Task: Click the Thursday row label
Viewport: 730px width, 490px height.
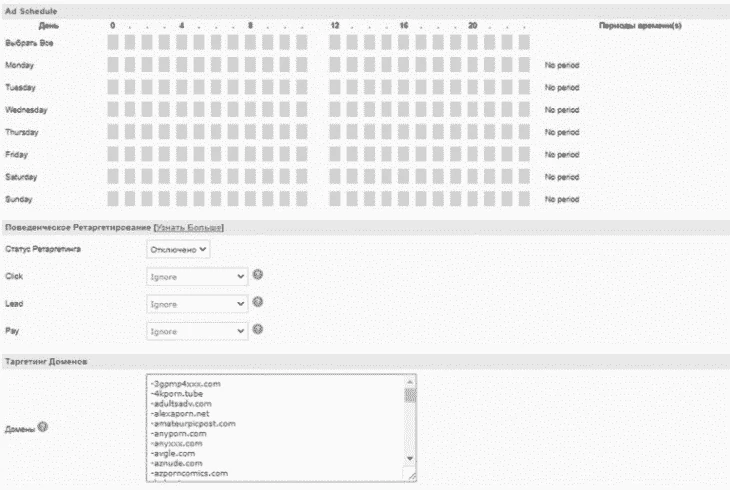Action: coord(21,132)
